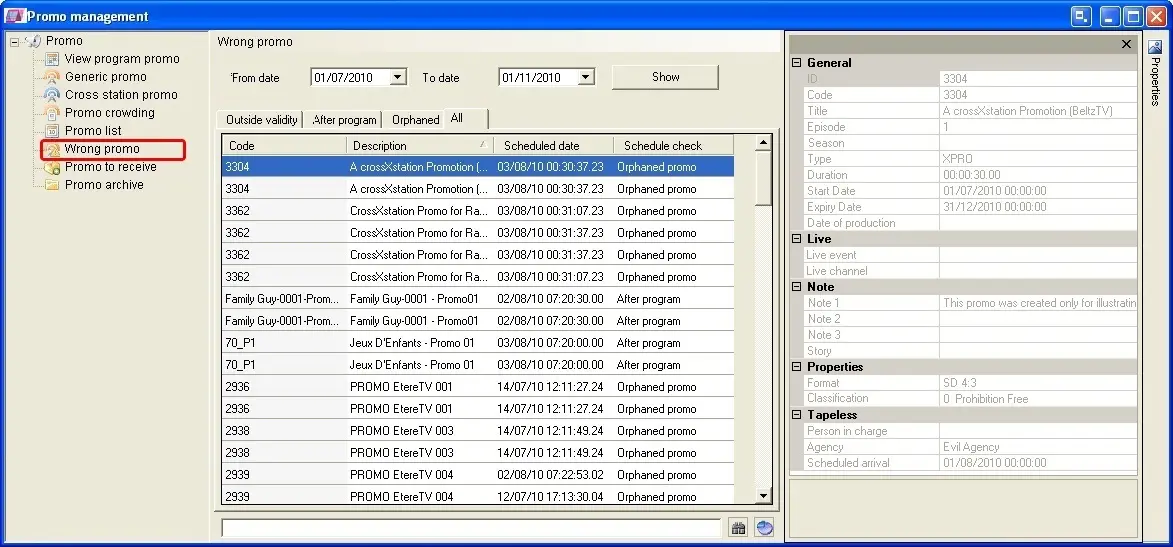Image resolution: width=1173 pixels, height=547 pixels.
Task: Close the Properties panel with X
Action: point(1126,44)
